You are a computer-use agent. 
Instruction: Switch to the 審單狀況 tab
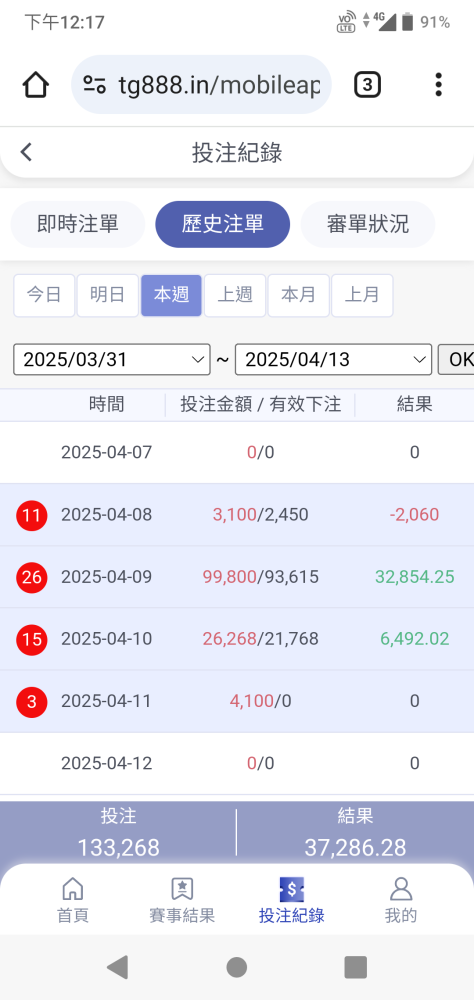click(x=368, y=224)
